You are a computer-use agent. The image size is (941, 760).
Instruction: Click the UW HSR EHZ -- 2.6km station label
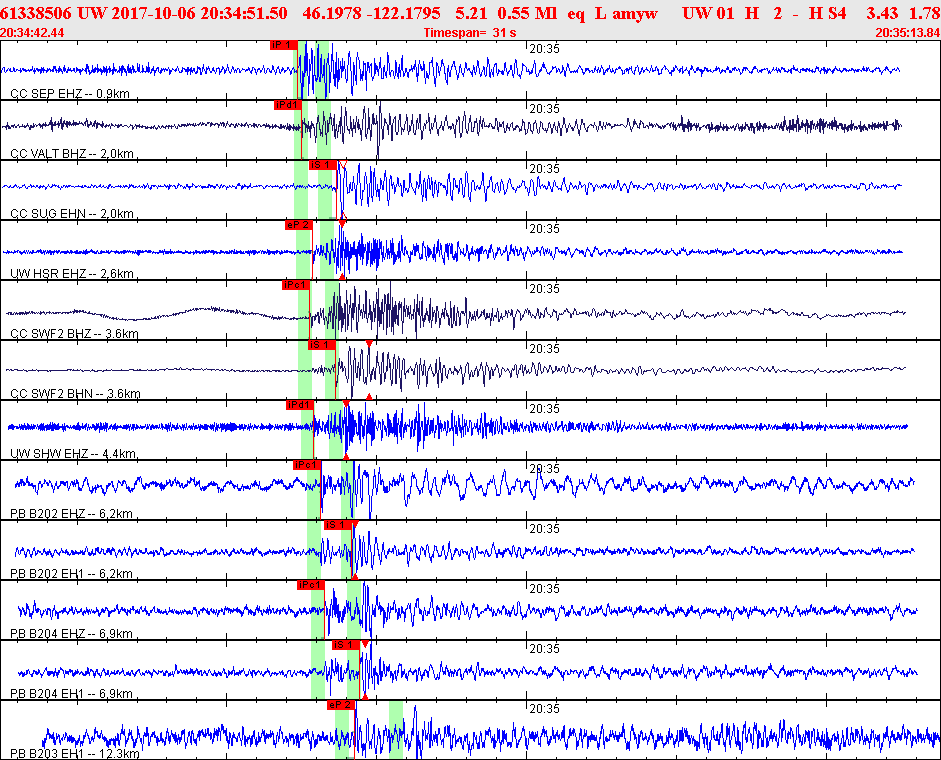[x=72, y=274]
